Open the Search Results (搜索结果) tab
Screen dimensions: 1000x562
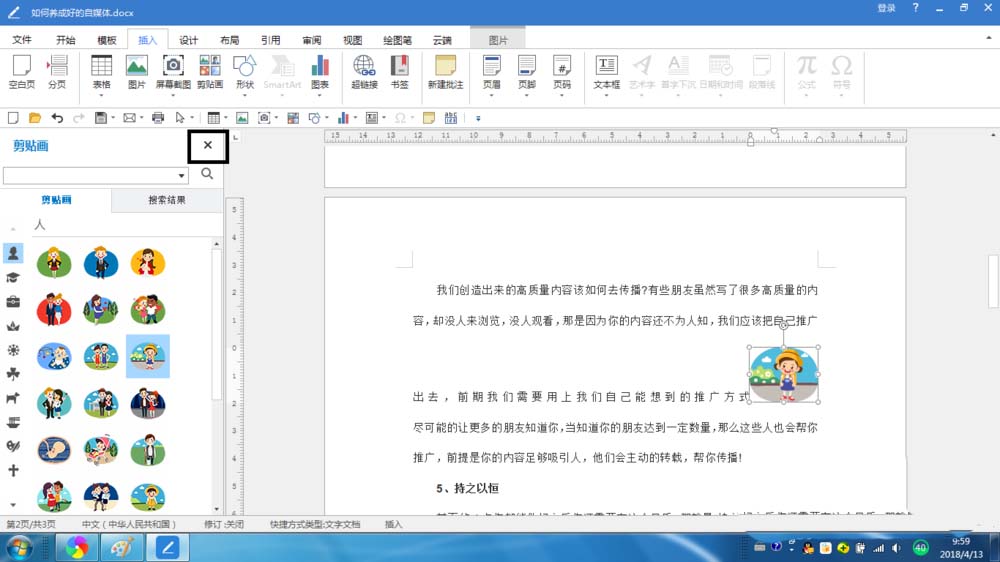(x=167, y=200)
